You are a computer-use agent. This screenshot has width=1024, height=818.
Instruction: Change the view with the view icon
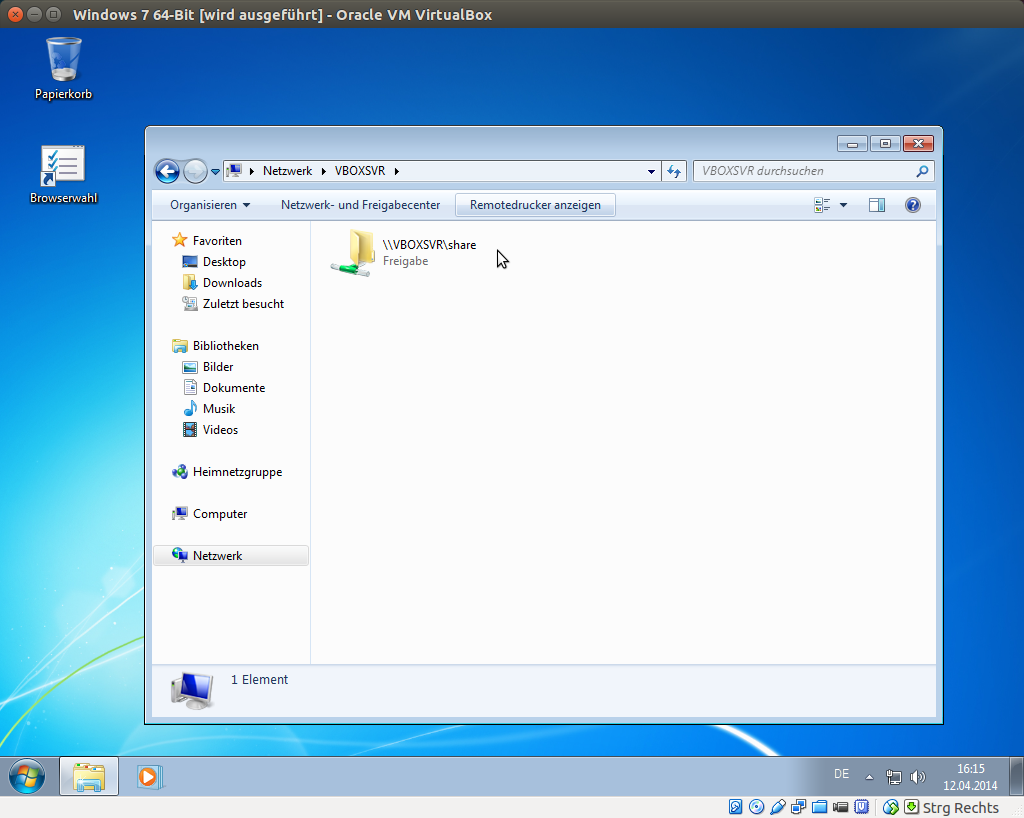(x=822, y=205)
